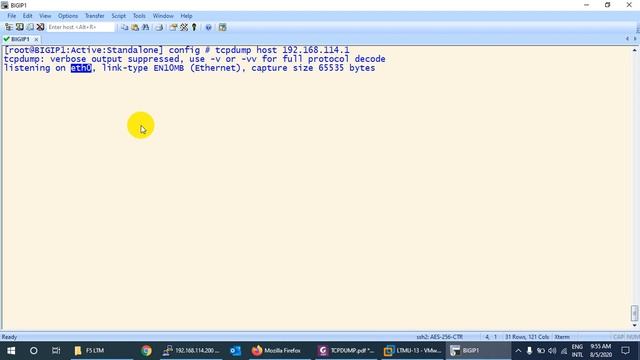Image resolution: width=640 pixels, height=360 pixels.
Task: Click the public key assistant icon
Action: [x=194, y=27]
